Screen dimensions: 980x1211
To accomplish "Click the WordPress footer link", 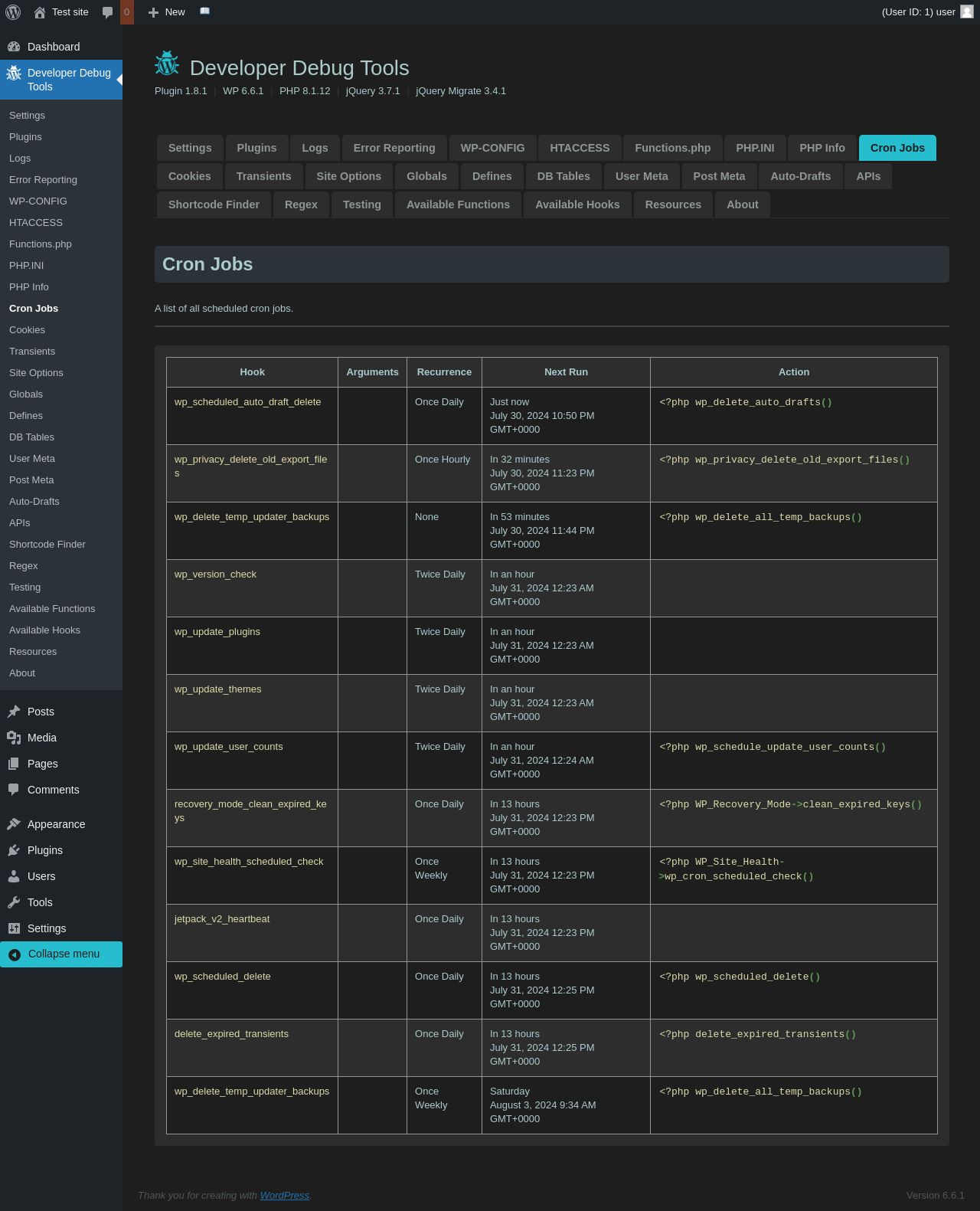I will pos(284,1195).
